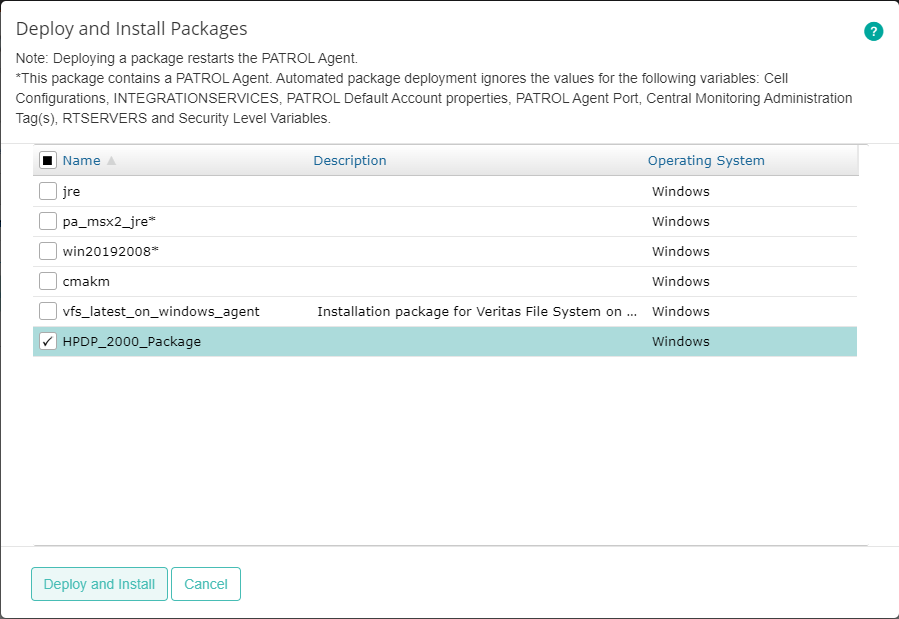Click the Windows label for win20192008*
899x619 pixels.
click(x=680, y=250)
